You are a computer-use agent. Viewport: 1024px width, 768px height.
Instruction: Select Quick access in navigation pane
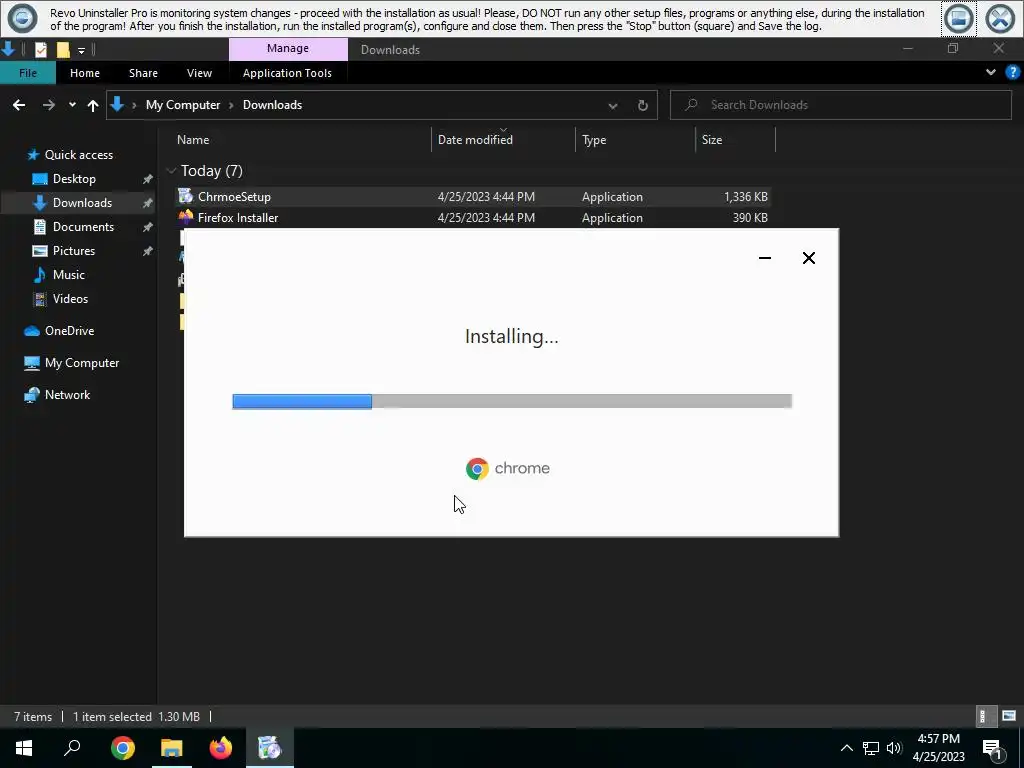[78, 155]
